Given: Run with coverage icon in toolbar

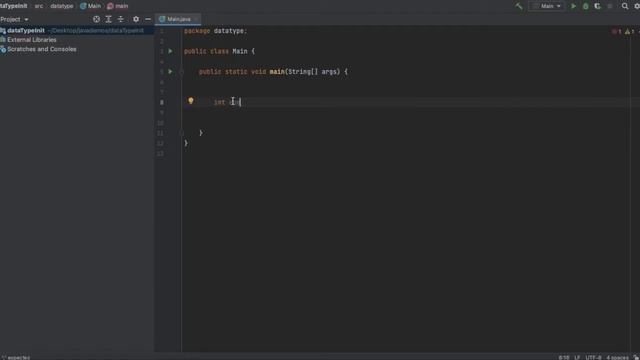Looking at the screenshot, I should 598,6.
